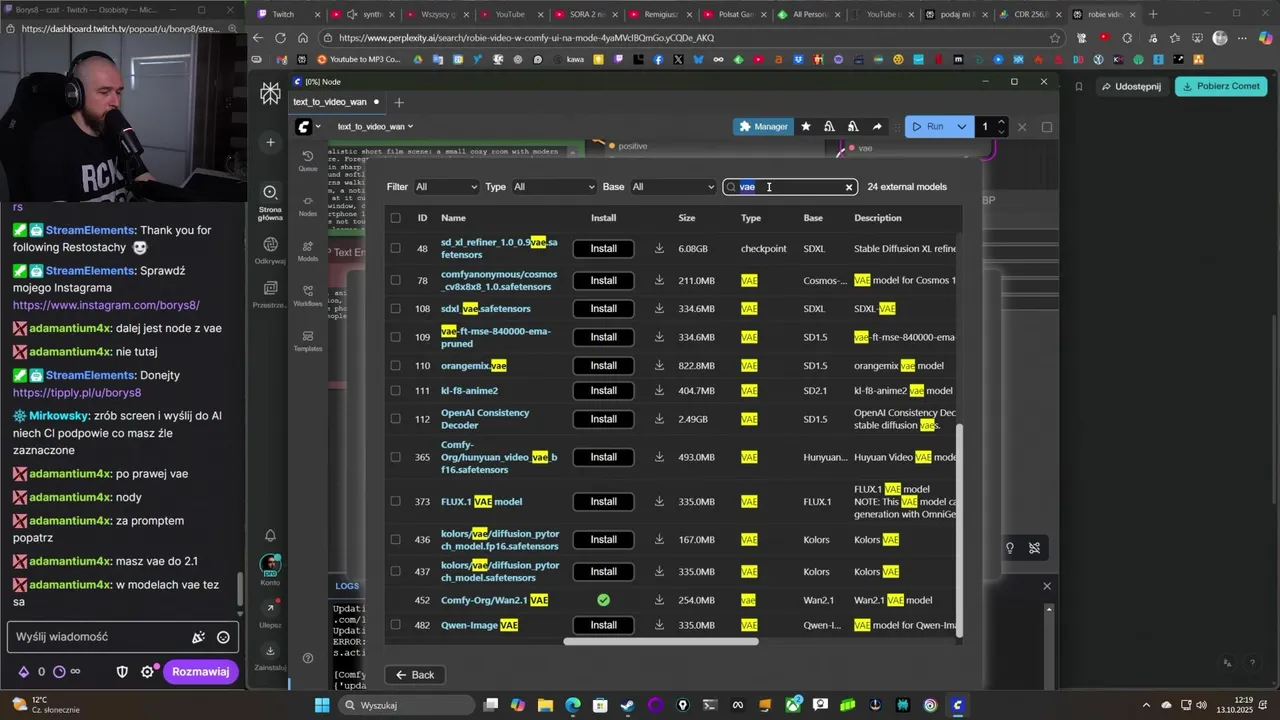Check the box for model ID 78
This screenshot has width=1280, height=720.
(396, 280)
